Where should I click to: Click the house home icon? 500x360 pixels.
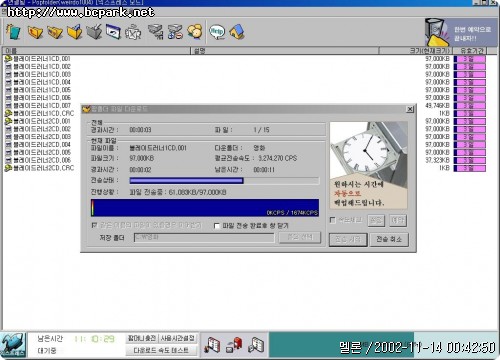coord(237,32)
